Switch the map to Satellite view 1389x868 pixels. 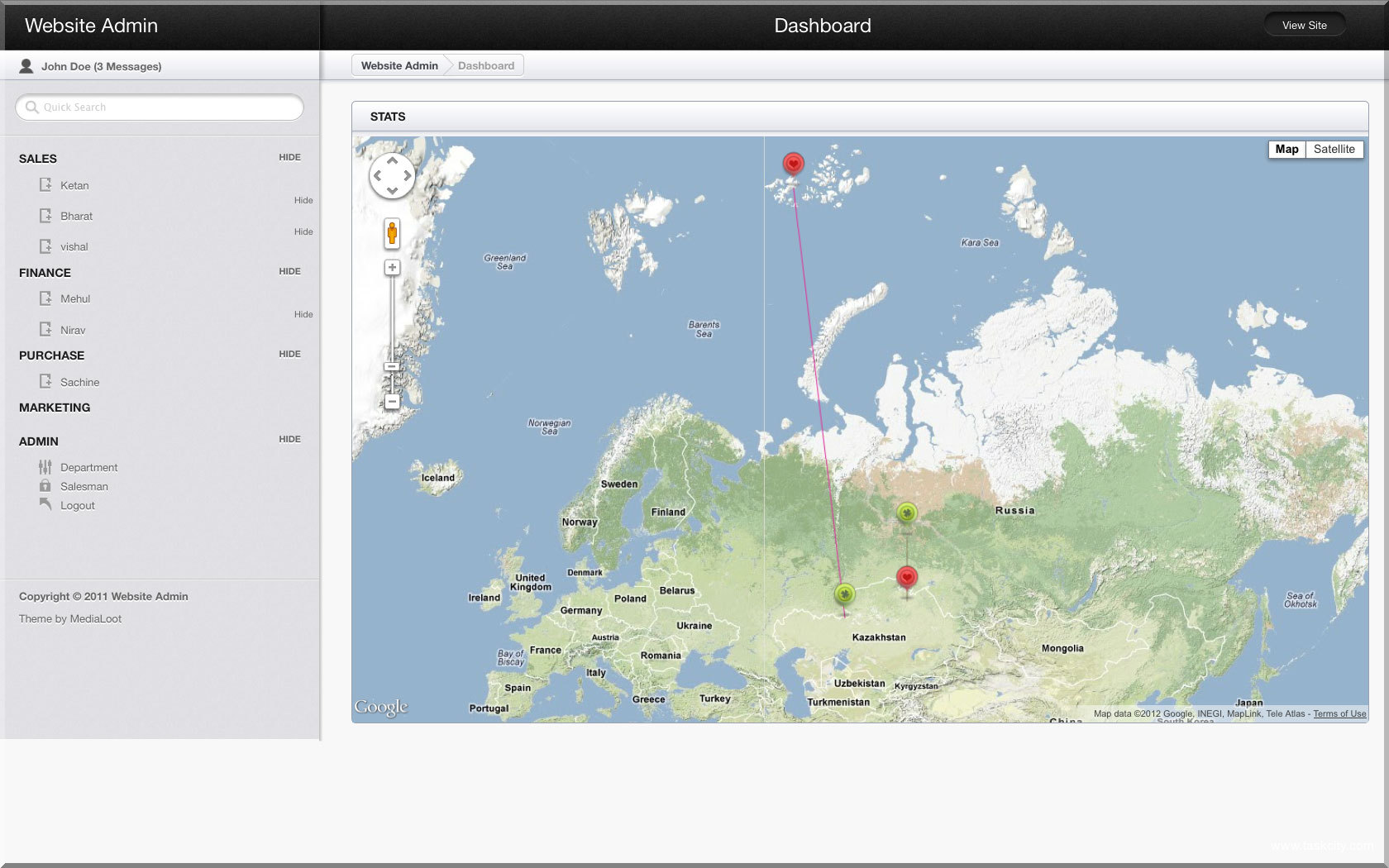coord(1334,149)
